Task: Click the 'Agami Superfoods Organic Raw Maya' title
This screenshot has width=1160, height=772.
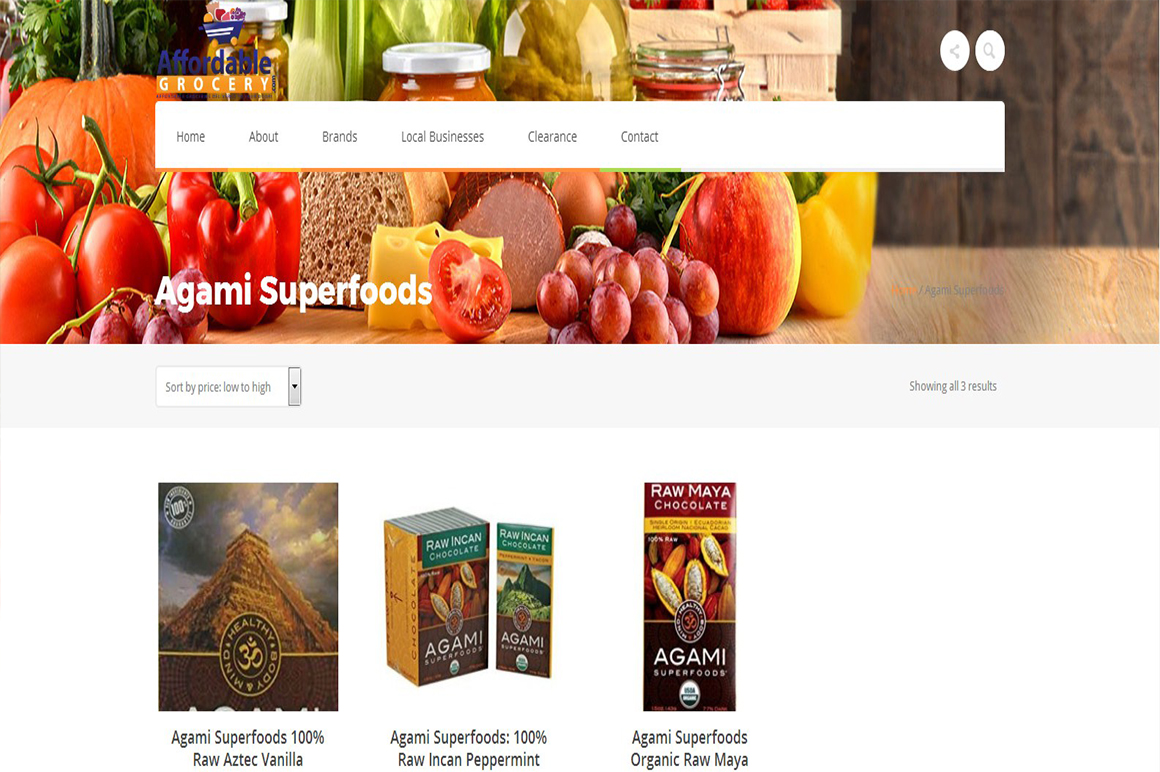Action: (x=689, y=748)
